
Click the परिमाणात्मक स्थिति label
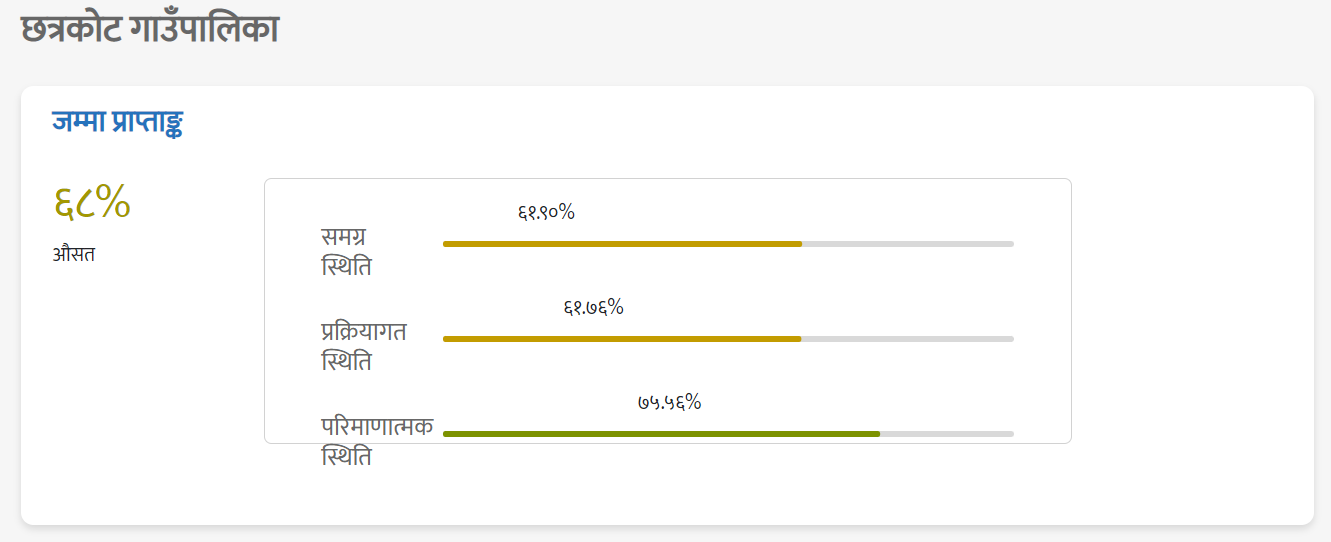point(377,441)
